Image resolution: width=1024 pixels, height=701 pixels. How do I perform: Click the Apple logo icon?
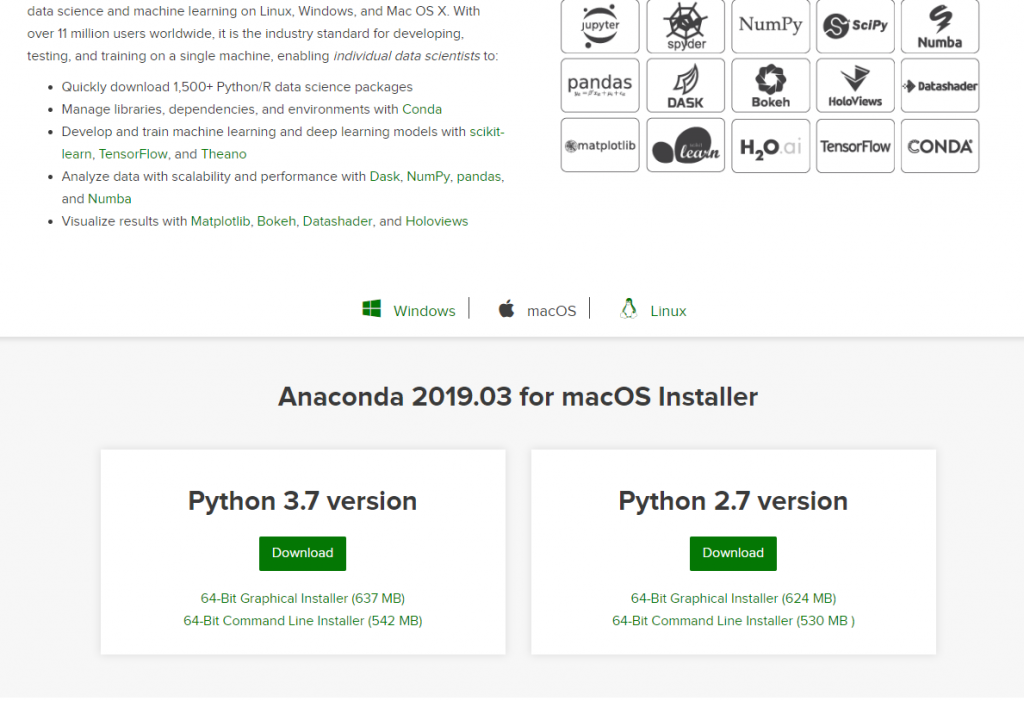[x=507, y=308]
